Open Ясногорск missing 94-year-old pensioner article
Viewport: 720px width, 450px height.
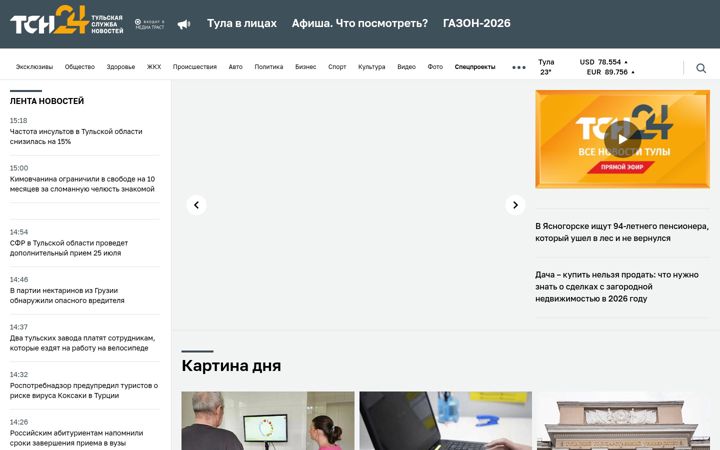[x=622, y=232]
